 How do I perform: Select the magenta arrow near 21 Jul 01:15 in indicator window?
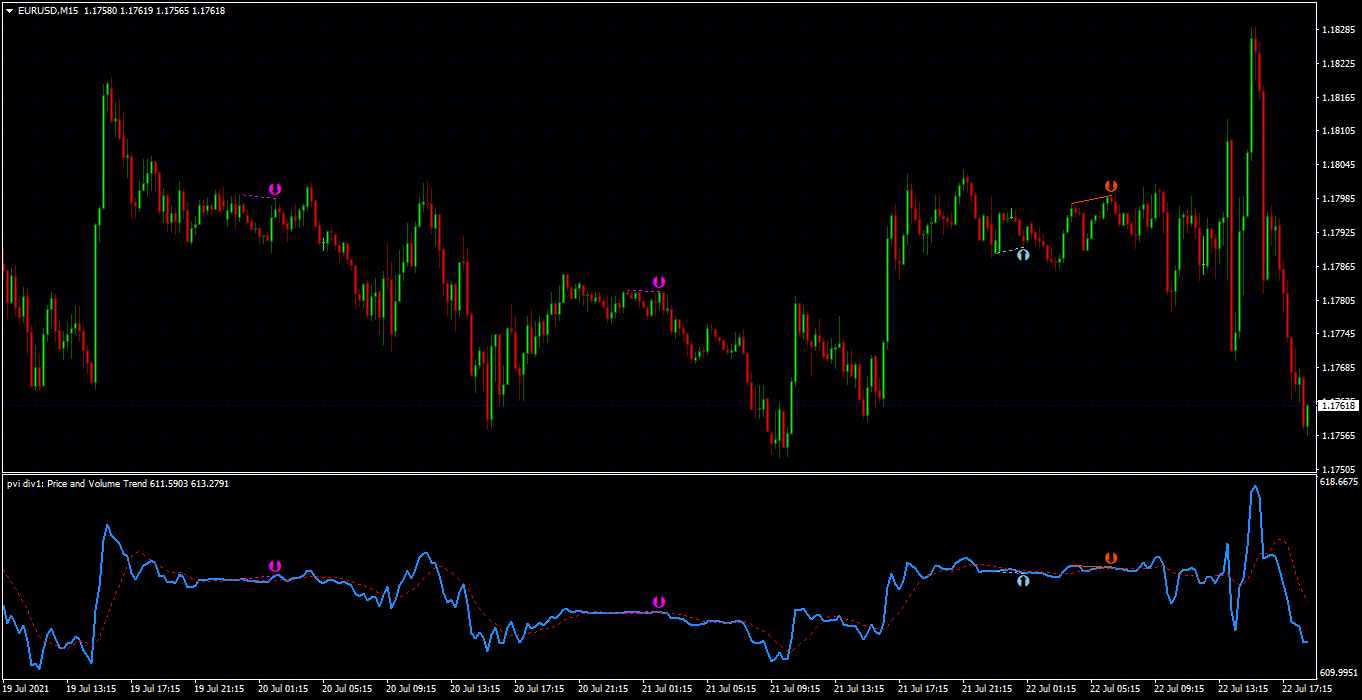click(x=658, y=602)
